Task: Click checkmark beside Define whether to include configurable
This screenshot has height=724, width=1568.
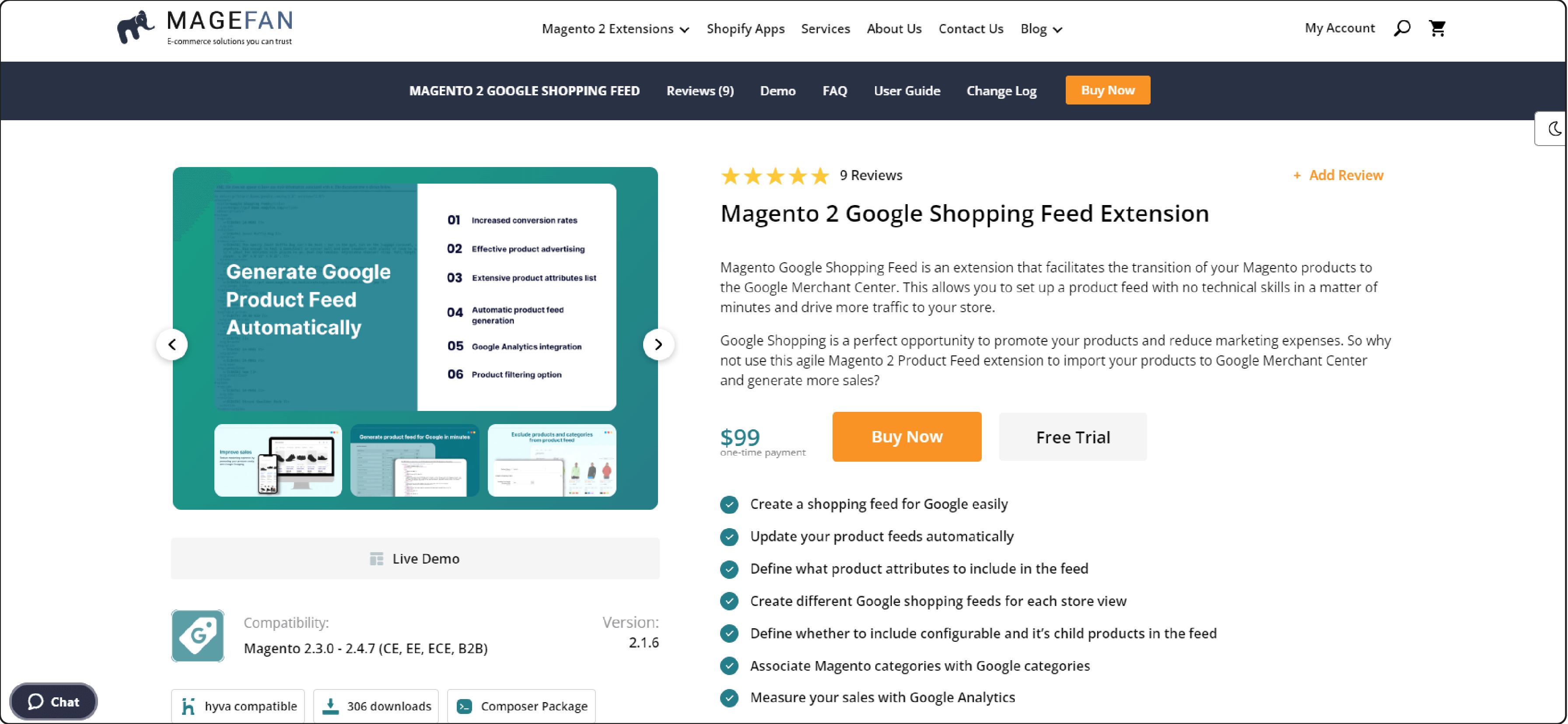Action: (728, 633)
